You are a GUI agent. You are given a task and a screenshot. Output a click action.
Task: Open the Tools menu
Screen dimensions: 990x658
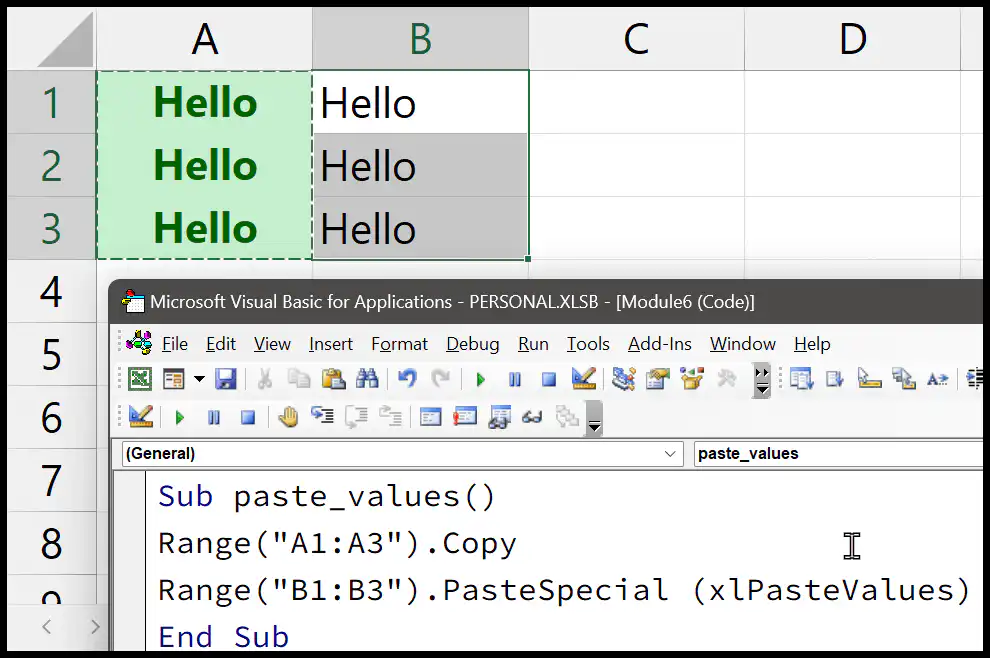(588, 344)
